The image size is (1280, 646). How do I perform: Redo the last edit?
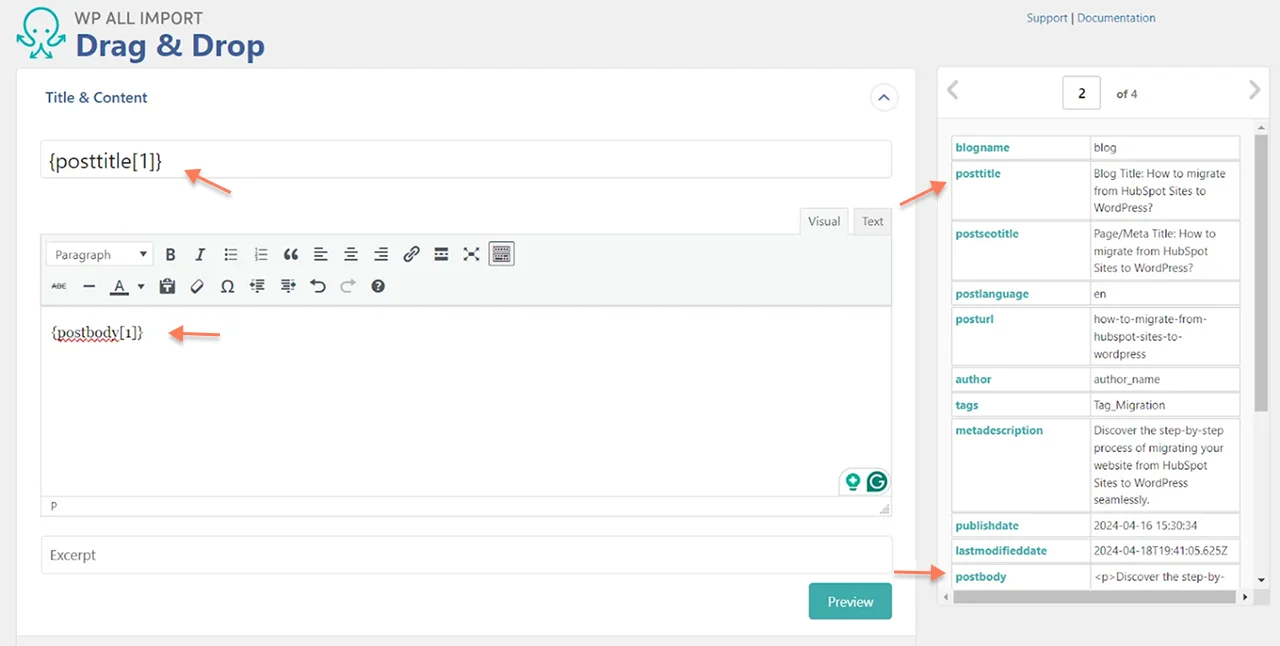tap(348, 286)
